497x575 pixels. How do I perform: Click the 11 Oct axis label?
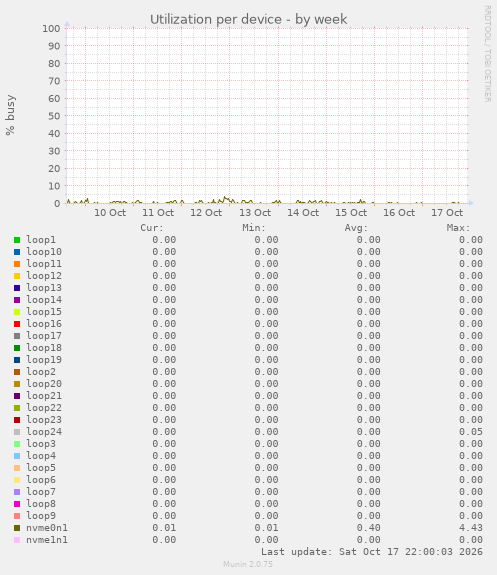coord(158,213)
